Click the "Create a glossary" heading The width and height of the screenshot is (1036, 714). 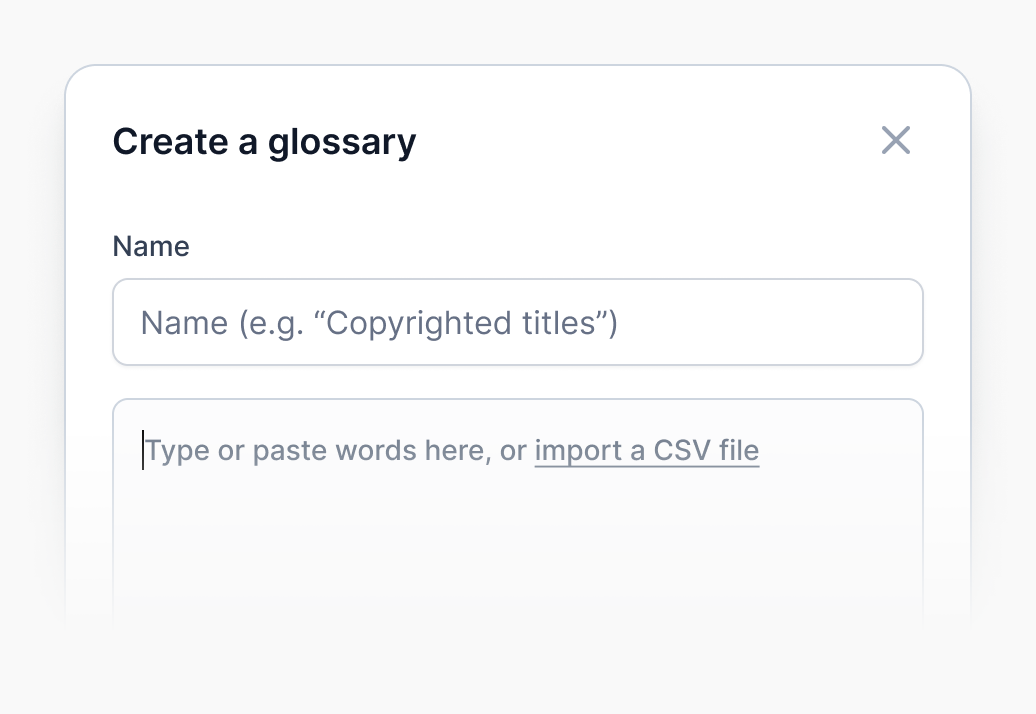pos(264,142)
